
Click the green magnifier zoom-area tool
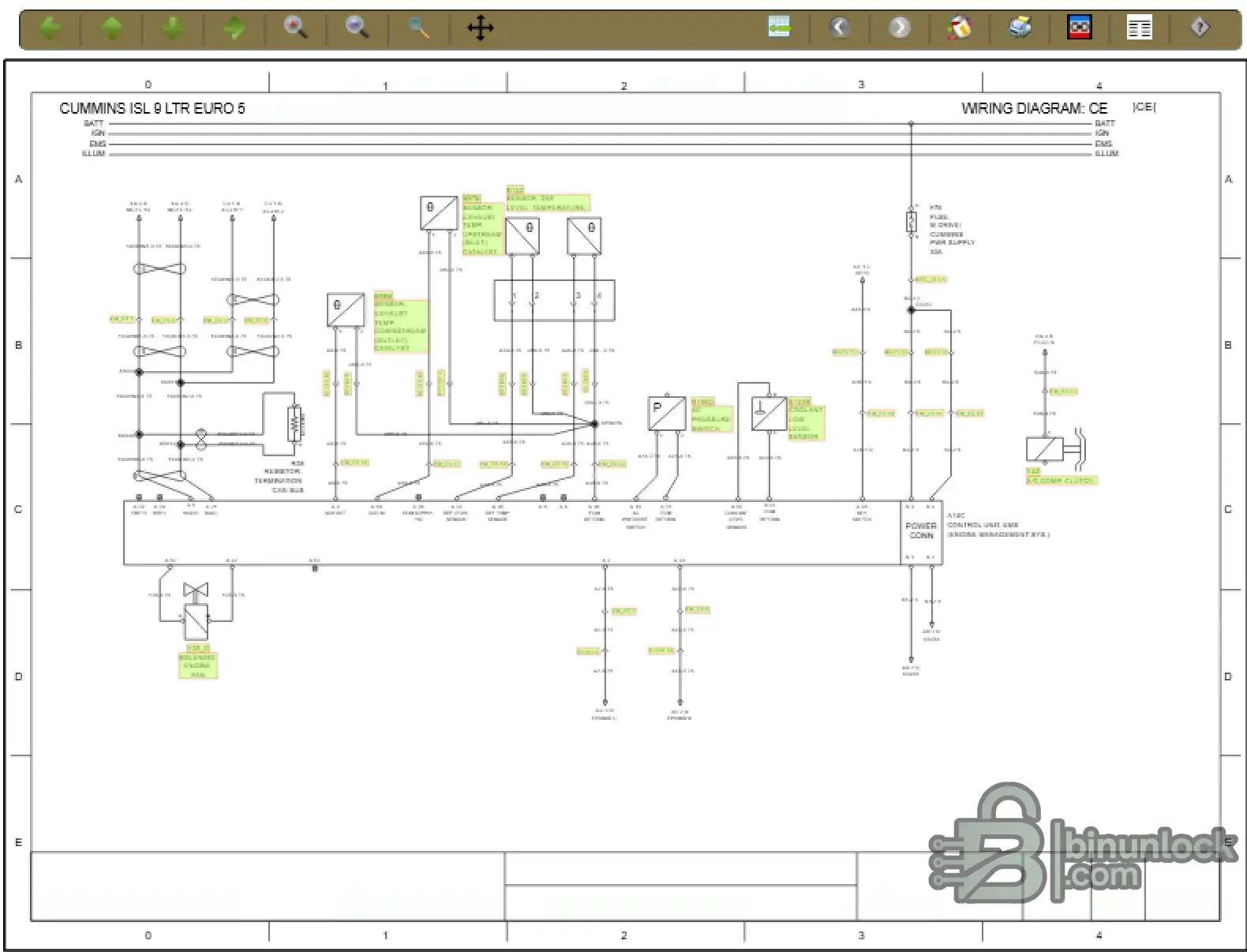[418, 28]
